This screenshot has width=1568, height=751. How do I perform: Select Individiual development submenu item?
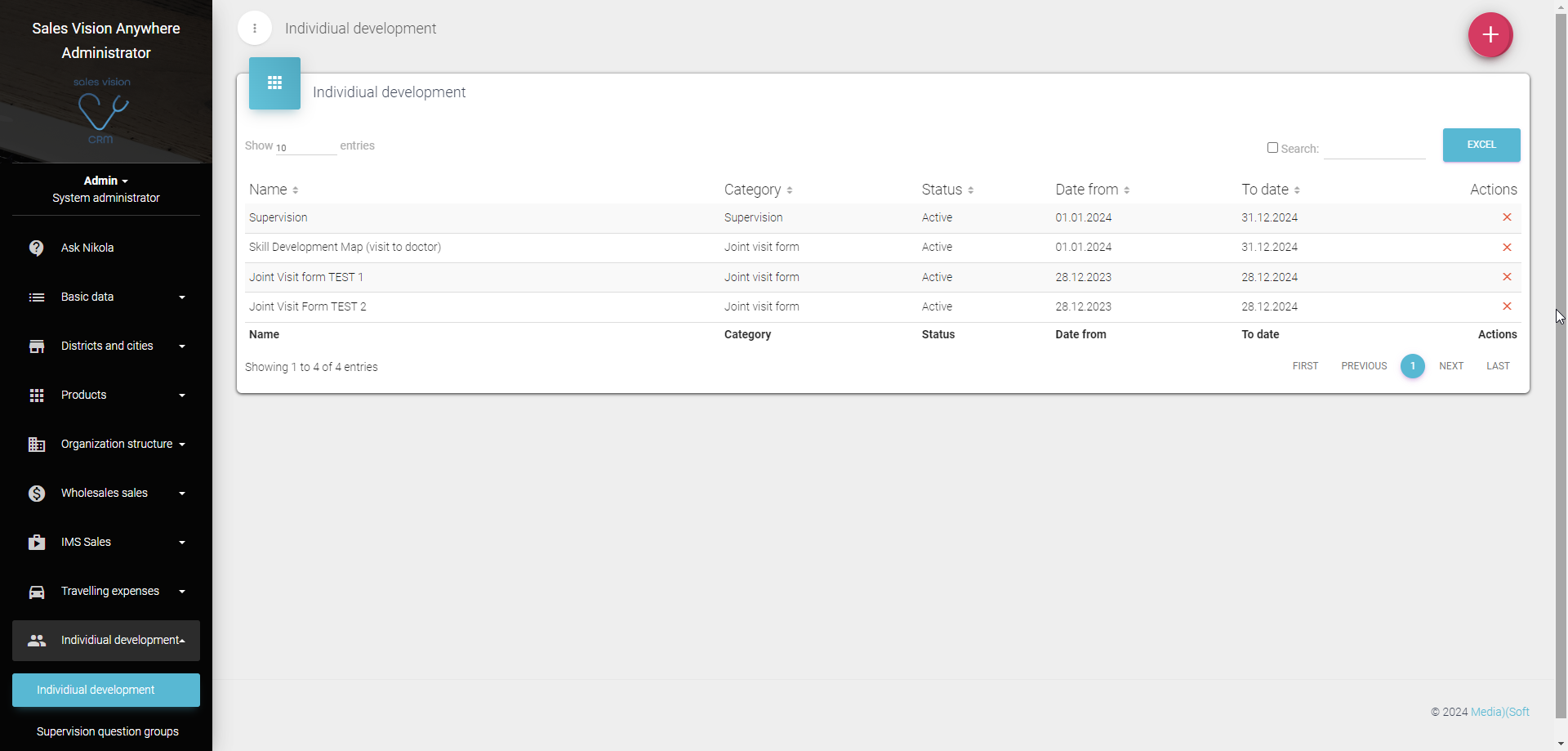pyautogui.click(x=106, y=690)
